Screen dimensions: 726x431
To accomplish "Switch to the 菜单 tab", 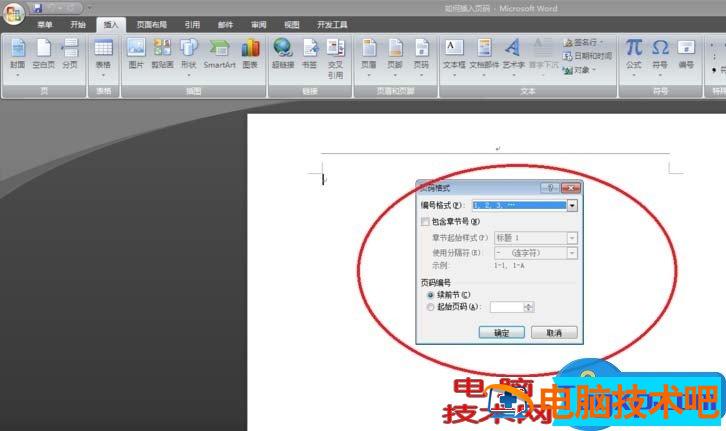I will point(45,25).
